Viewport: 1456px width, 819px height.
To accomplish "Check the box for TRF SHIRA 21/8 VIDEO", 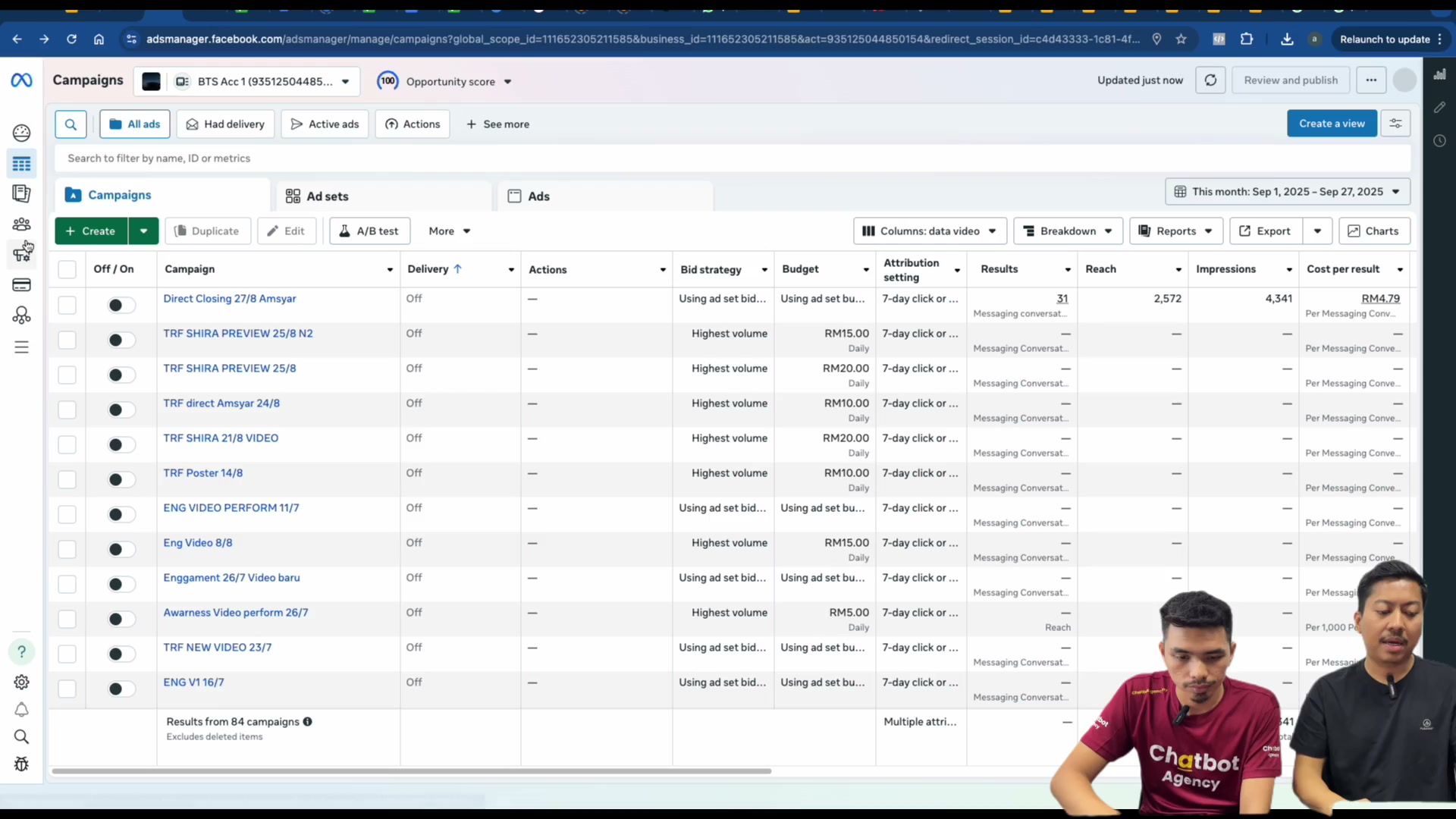I will click(x=67, y=444).
